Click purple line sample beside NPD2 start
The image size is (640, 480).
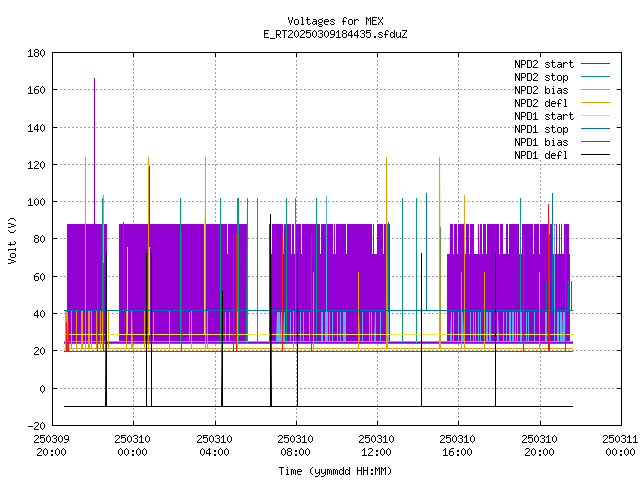pos(595,64)
